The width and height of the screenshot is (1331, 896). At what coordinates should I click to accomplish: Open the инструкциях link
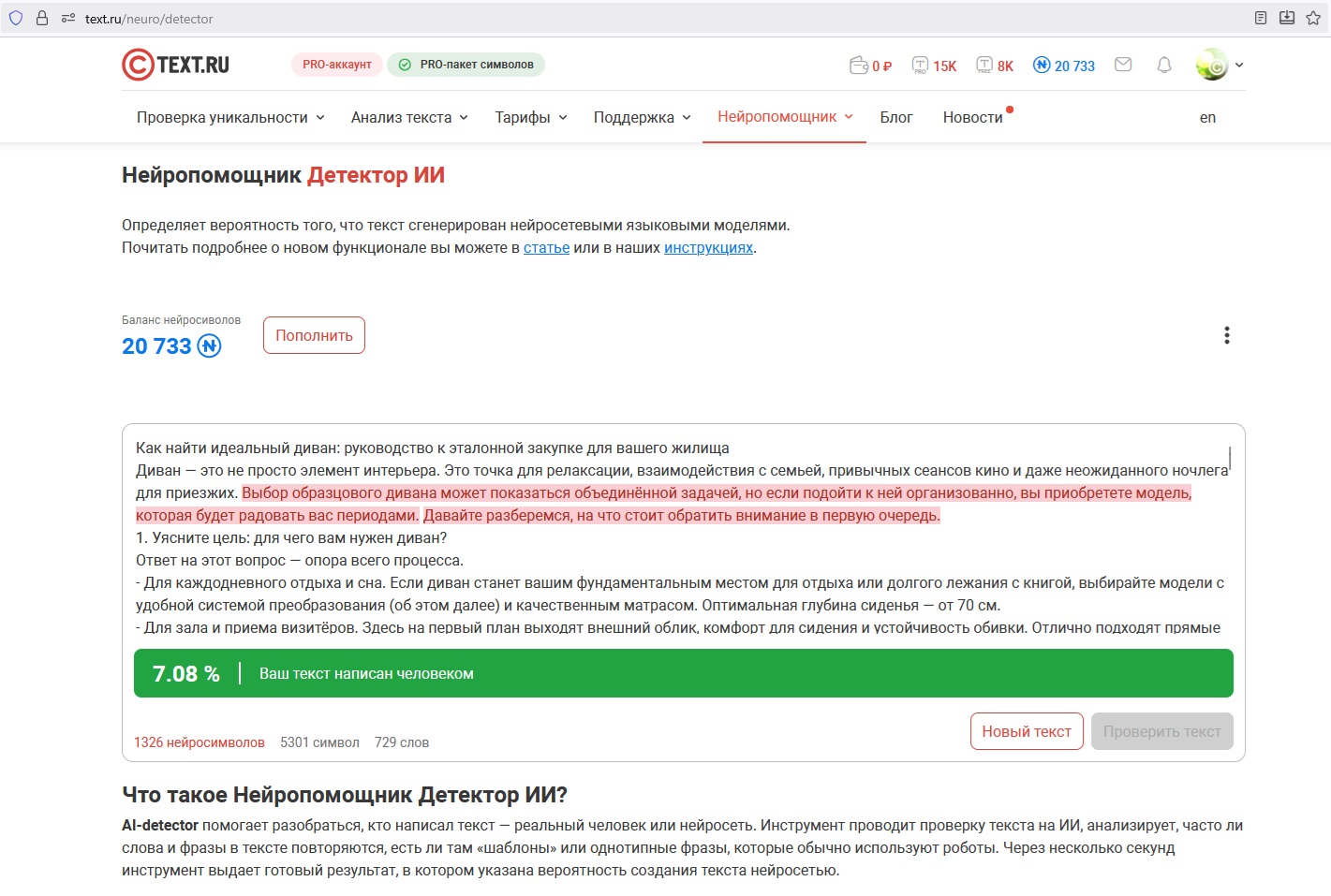pos(708,248)
